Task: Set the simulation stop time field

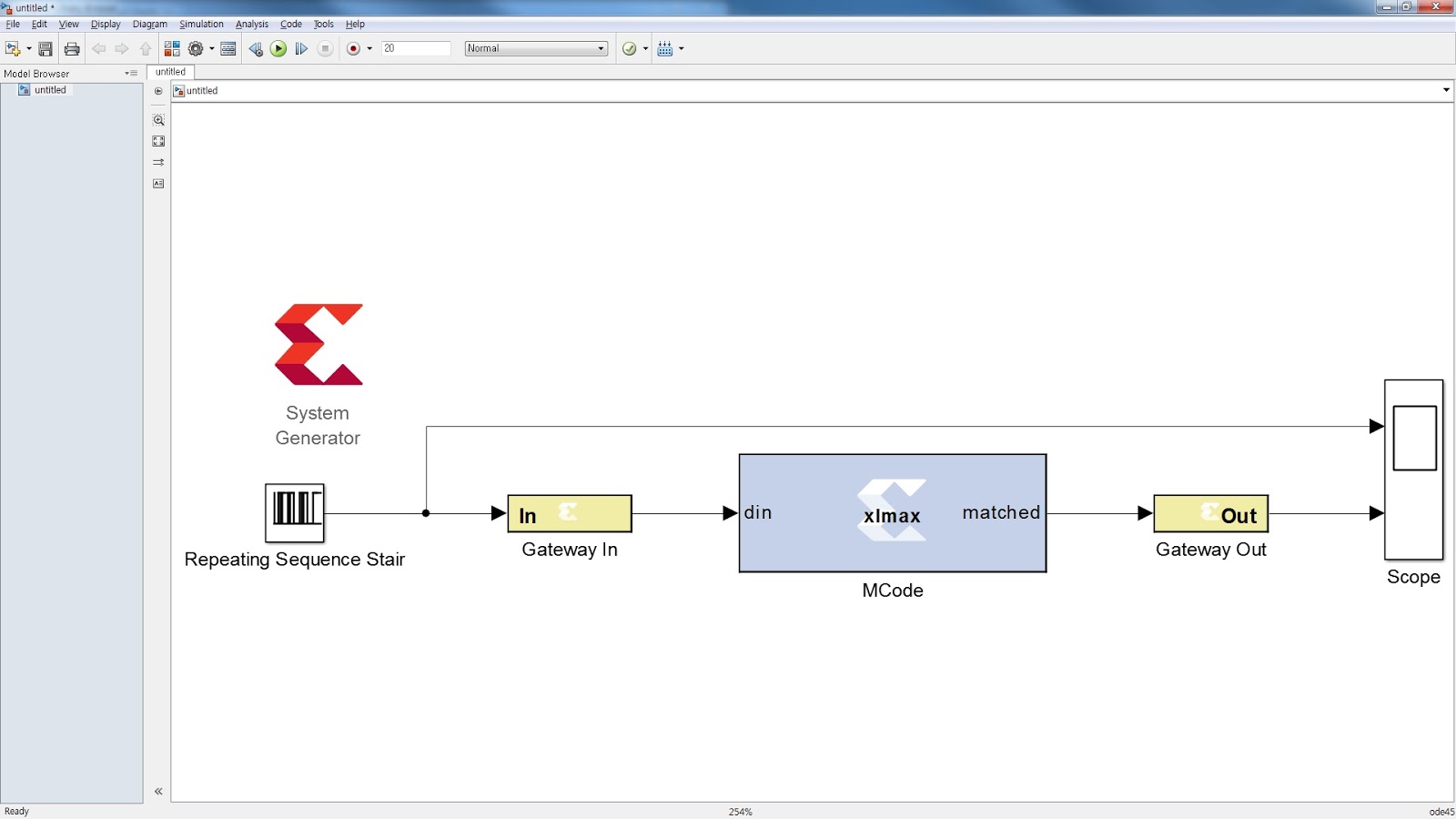Action: (x=416, y=48)
